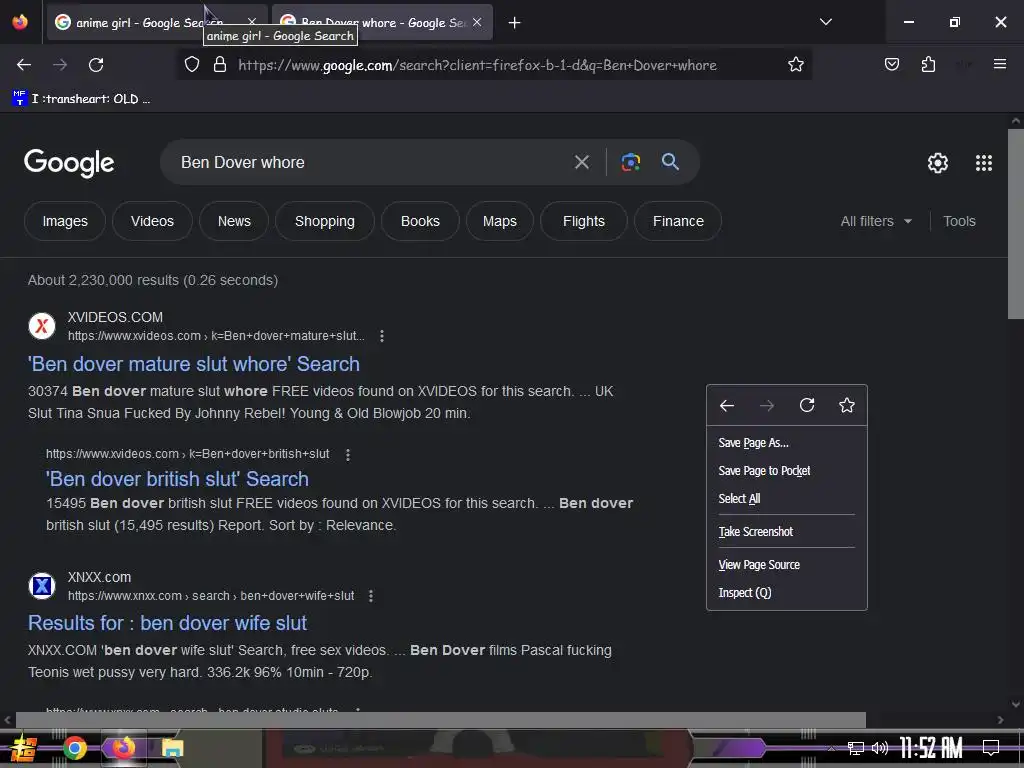
Task: Click scroll right arrow on horizontal scrollbar
Action: (x=1000, y=720)
